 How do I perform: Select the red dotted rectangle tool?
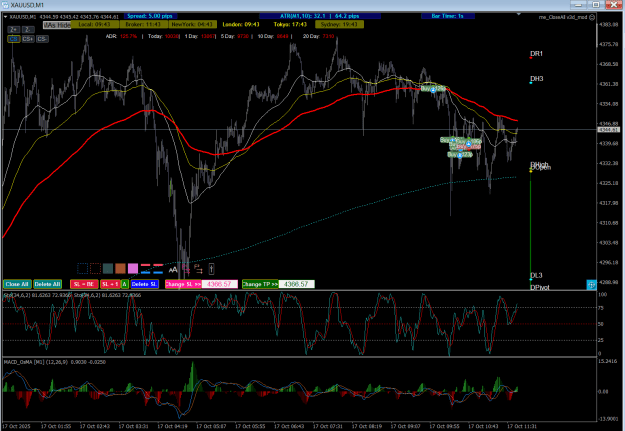(95, 268)
